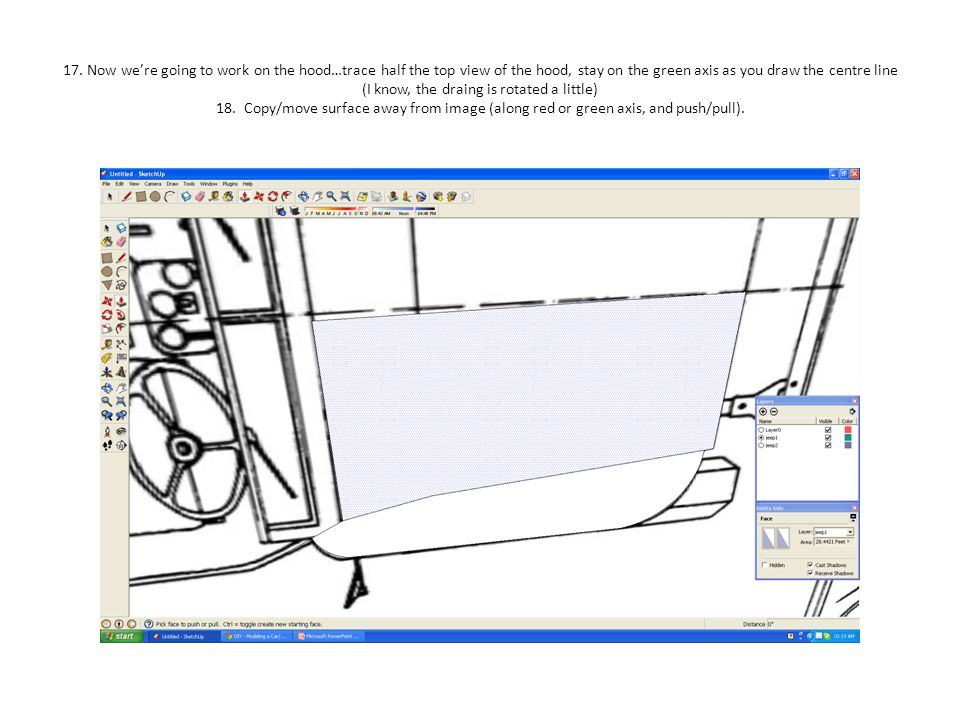Select the Paint Bucket in top toolbar
This screenshot has height=720, width=960.
pos(227,197)
